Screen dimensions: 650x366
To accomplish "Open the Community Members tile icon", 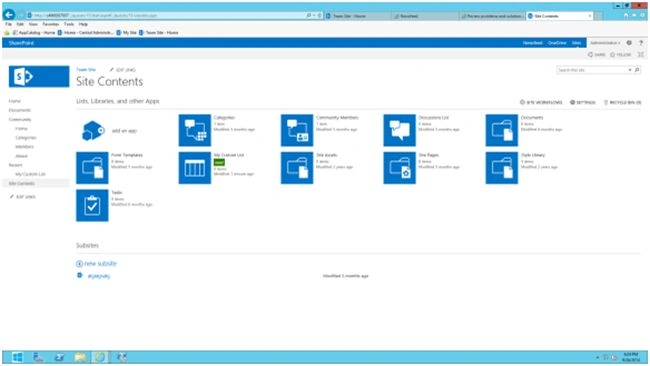I will click(x=297, y=130).
